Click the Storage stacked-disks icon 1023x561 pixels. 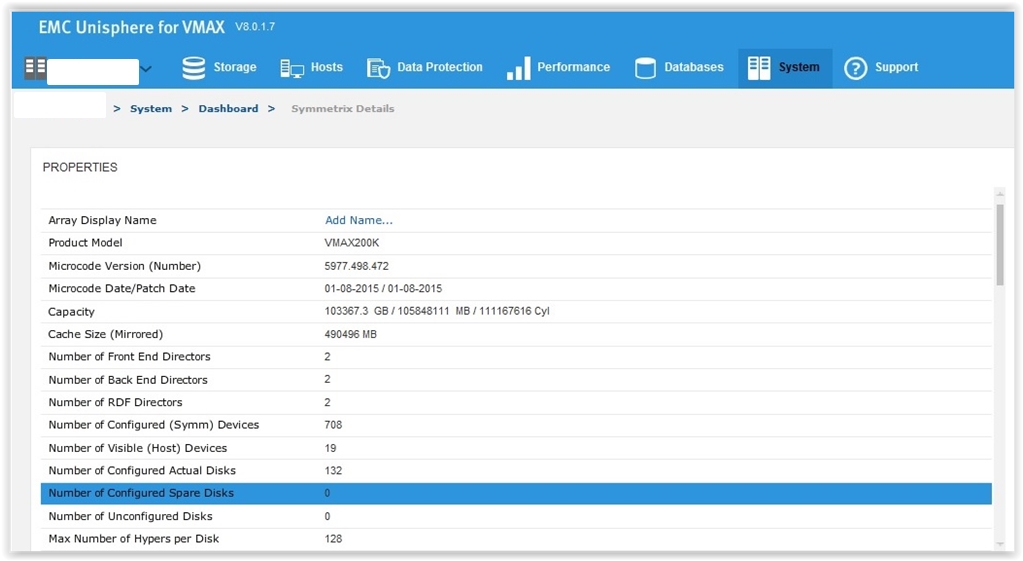point(194,68)
